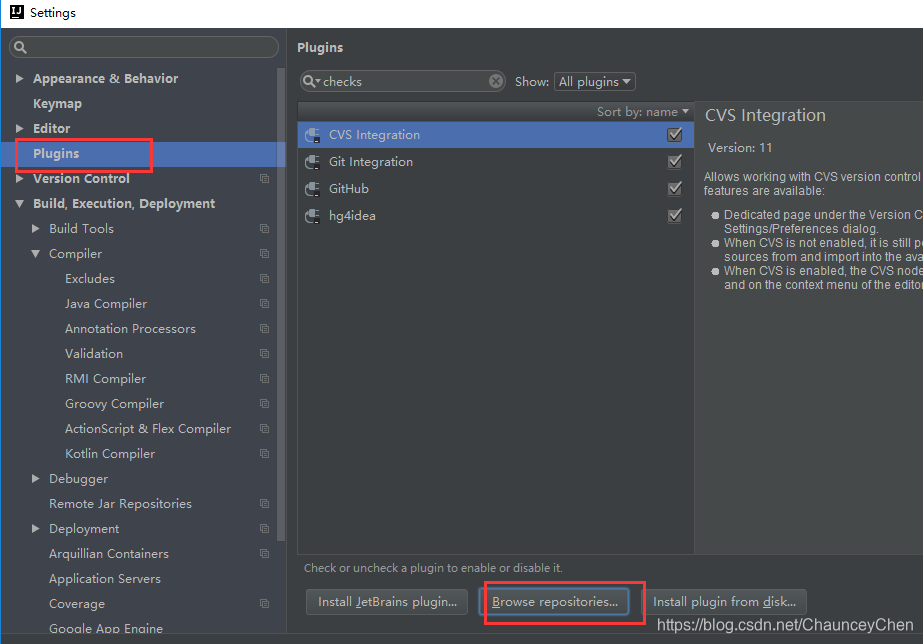Open Remote Jar Repositories settings

pyautogui.click(x=121, y=504)
